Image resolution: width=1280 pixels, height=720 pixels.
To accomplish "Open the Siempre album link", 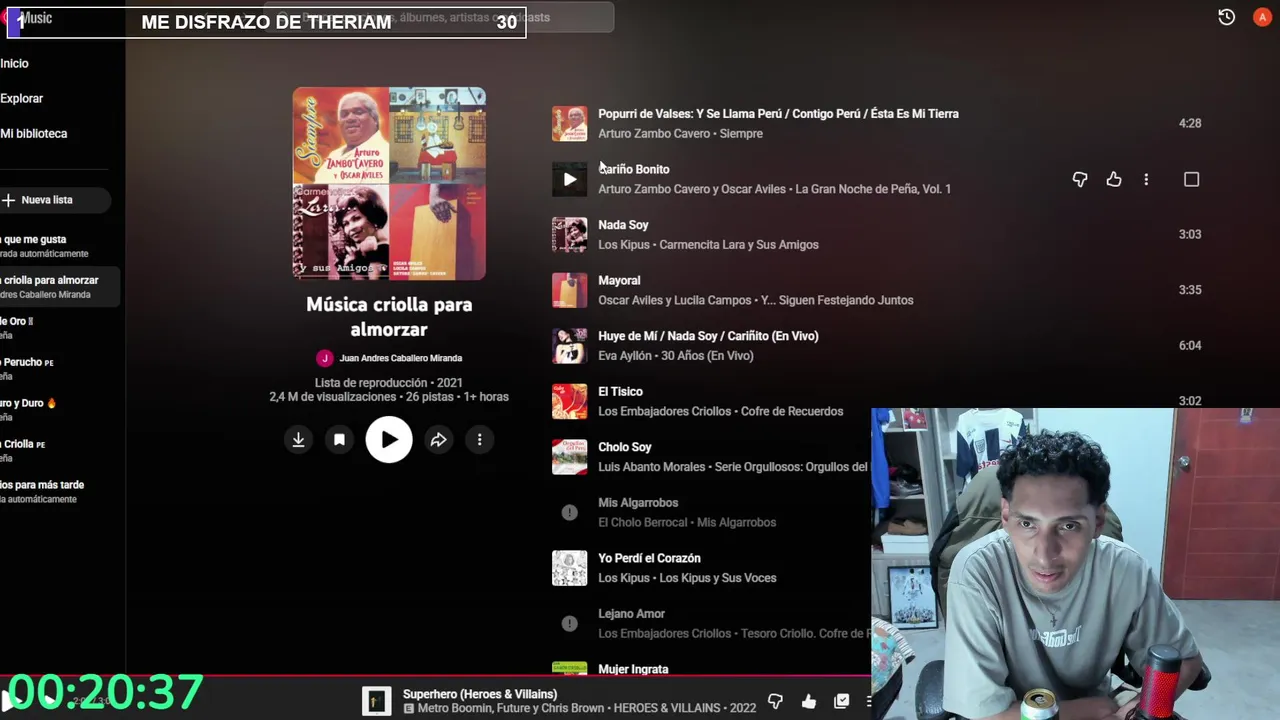I will pos(741,134).
